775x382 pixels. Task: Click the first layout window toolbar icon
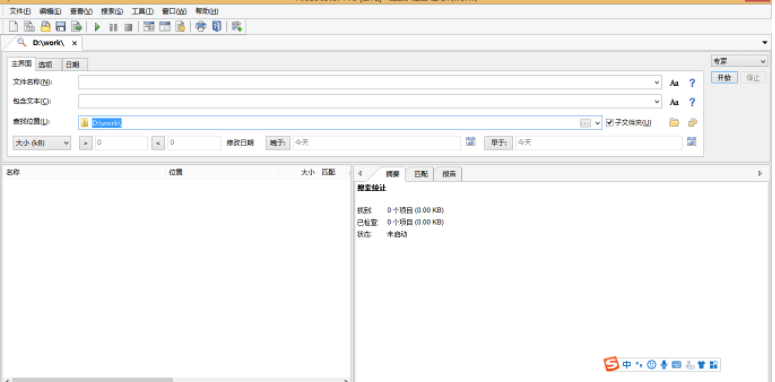pyautogui.click(x=149, y=27)
